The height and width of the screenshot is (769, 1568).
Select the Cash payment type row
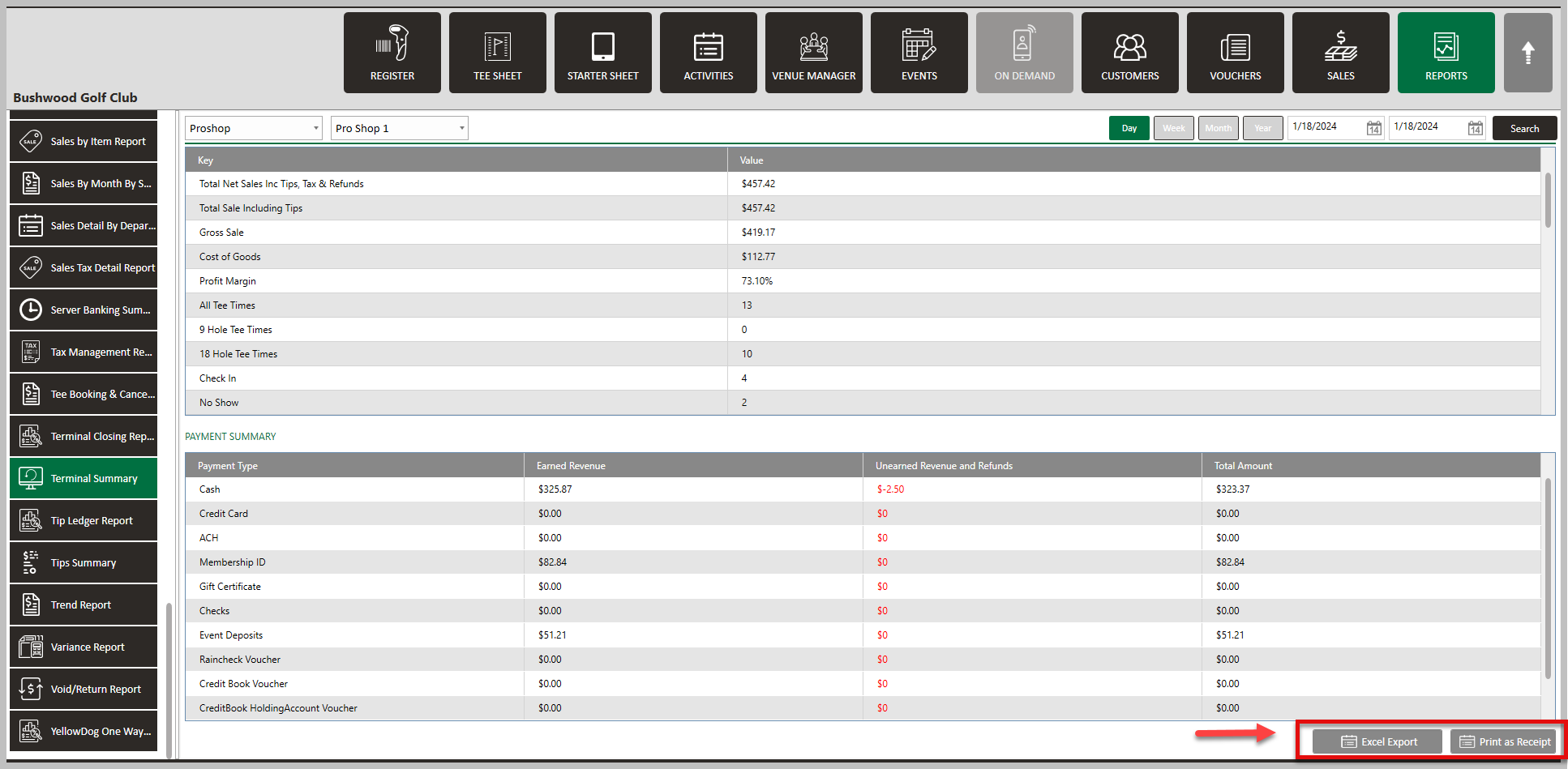pos(863,489)
